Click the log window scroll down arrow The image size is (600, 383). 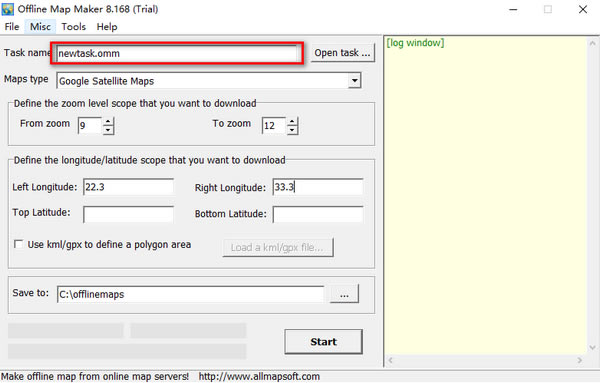pyautogui.click(x=593, y=347)
